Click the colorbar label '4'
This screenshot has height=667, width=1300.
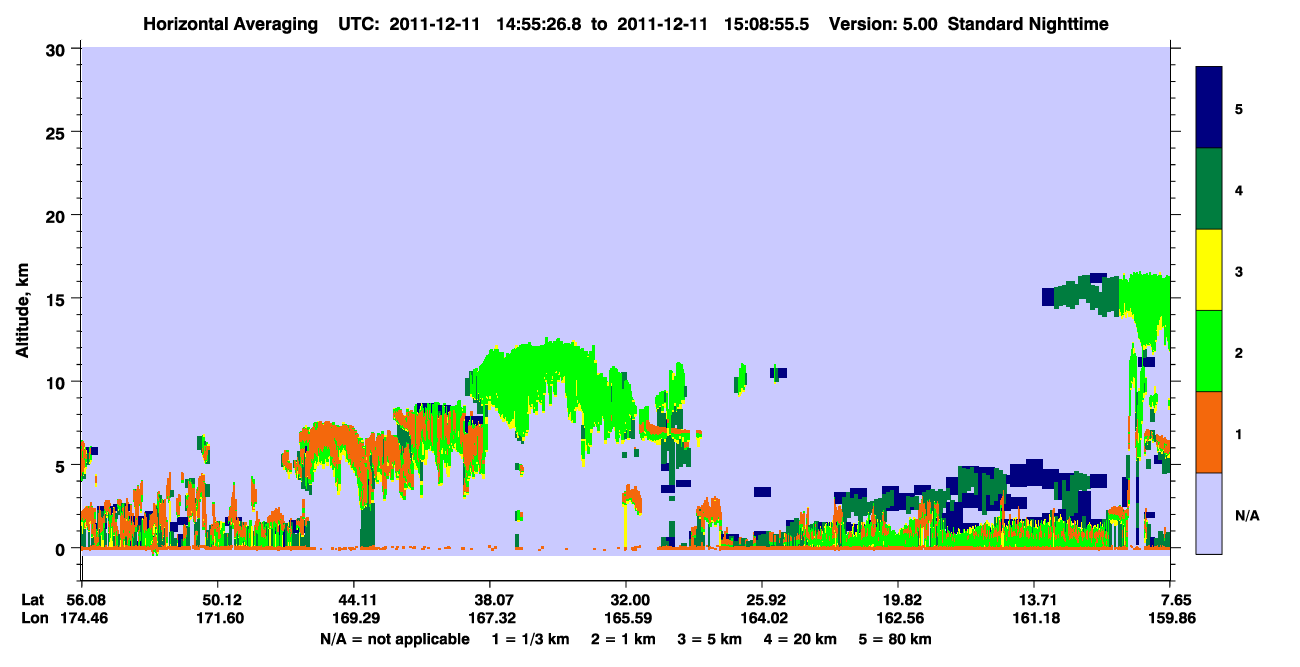1239,189
